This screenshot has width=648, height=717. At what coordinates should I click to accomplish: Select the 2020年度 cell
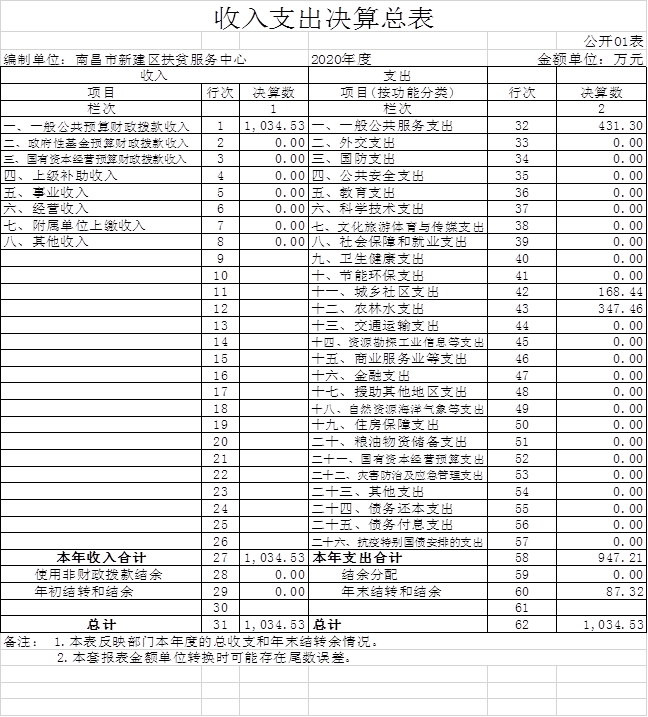[x=341, y=59]
